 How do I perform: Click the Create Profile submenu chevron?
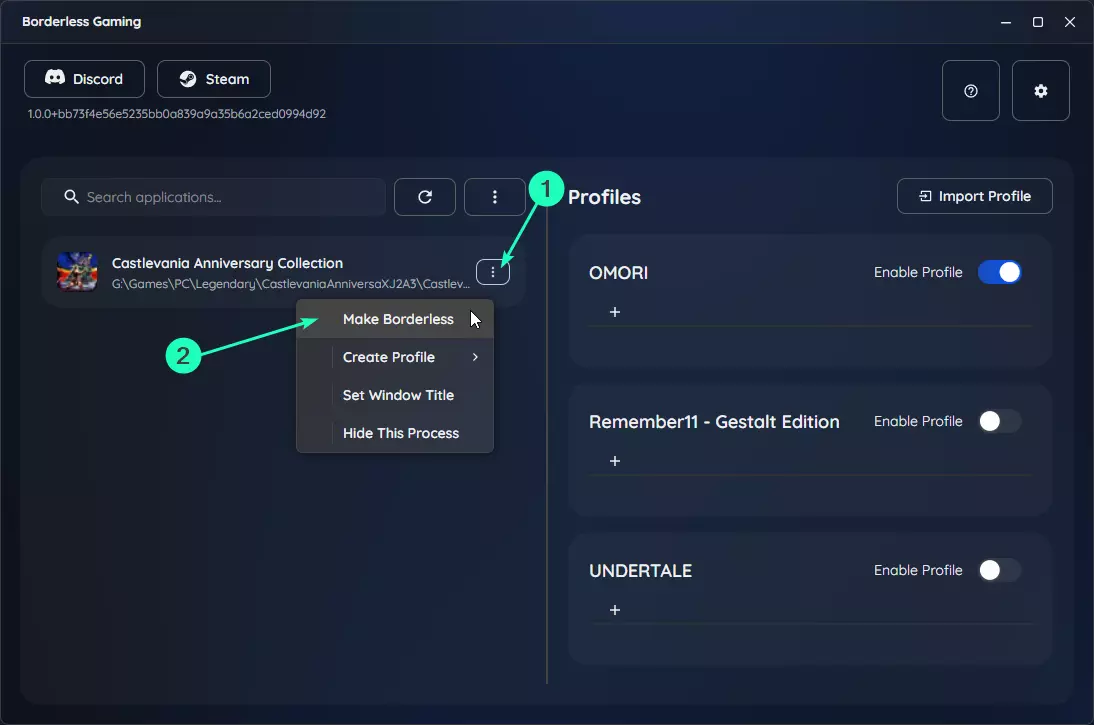475,357
